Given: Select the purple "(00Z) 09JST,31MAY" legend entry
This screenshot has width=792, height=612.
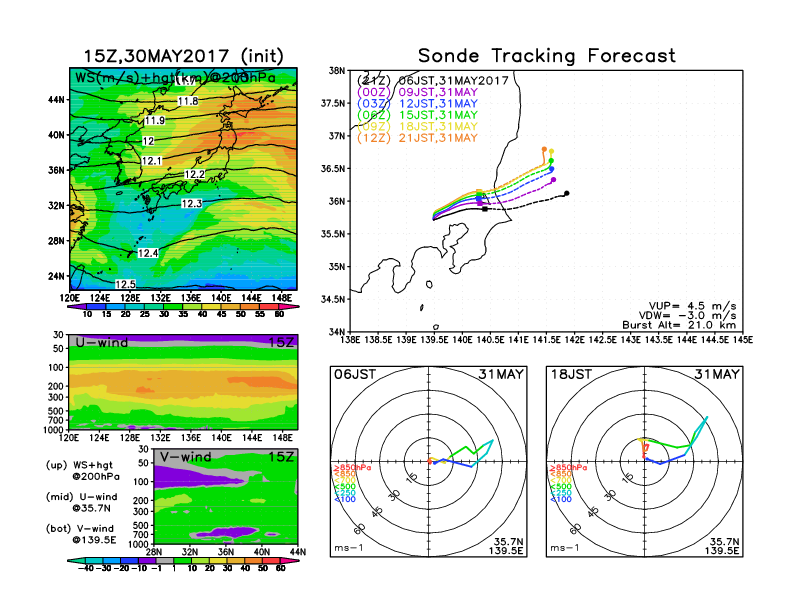Looking at the screenshot, I should (417, 92).
